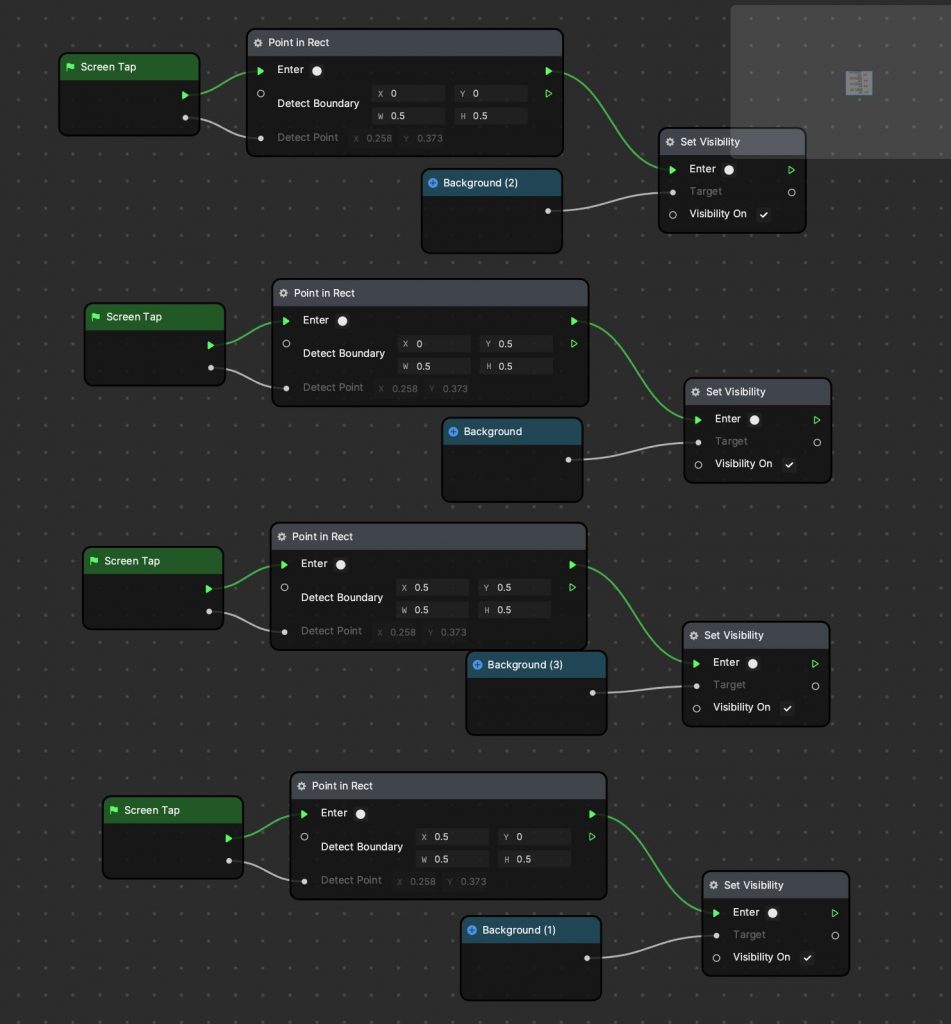Click gear on Set Visibility targeting Background (1)
The image size is (951, 1024).
point(713,886)
